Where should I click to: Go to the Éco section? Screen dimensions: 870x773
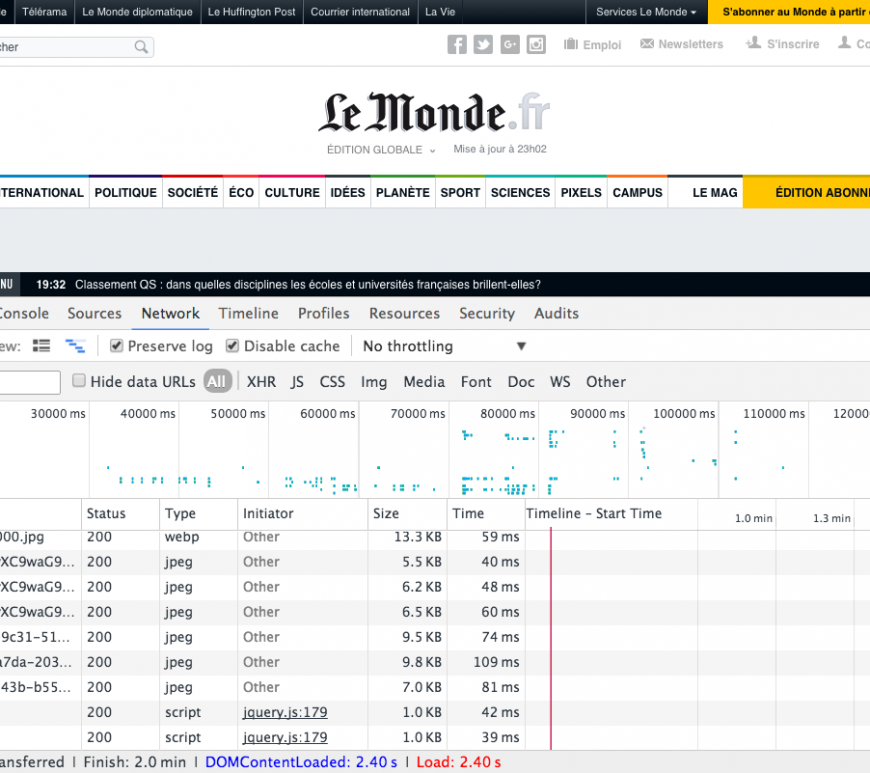point(241,193)
